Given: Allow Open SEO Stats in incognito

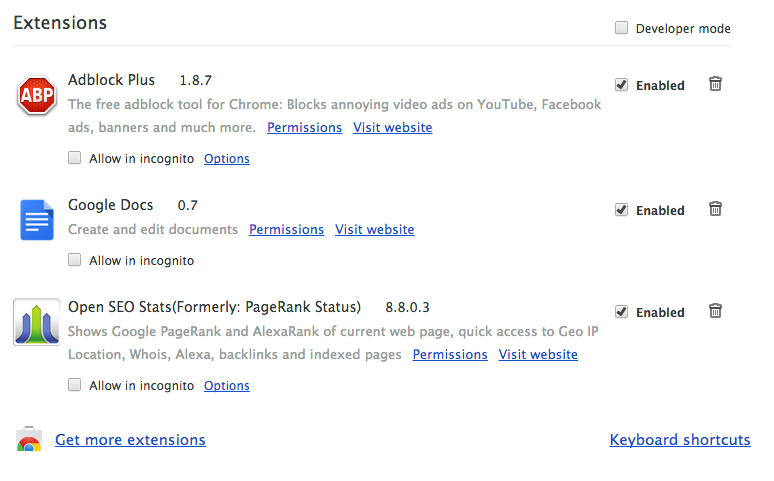Looking at the screenshot, I should 75,385.
